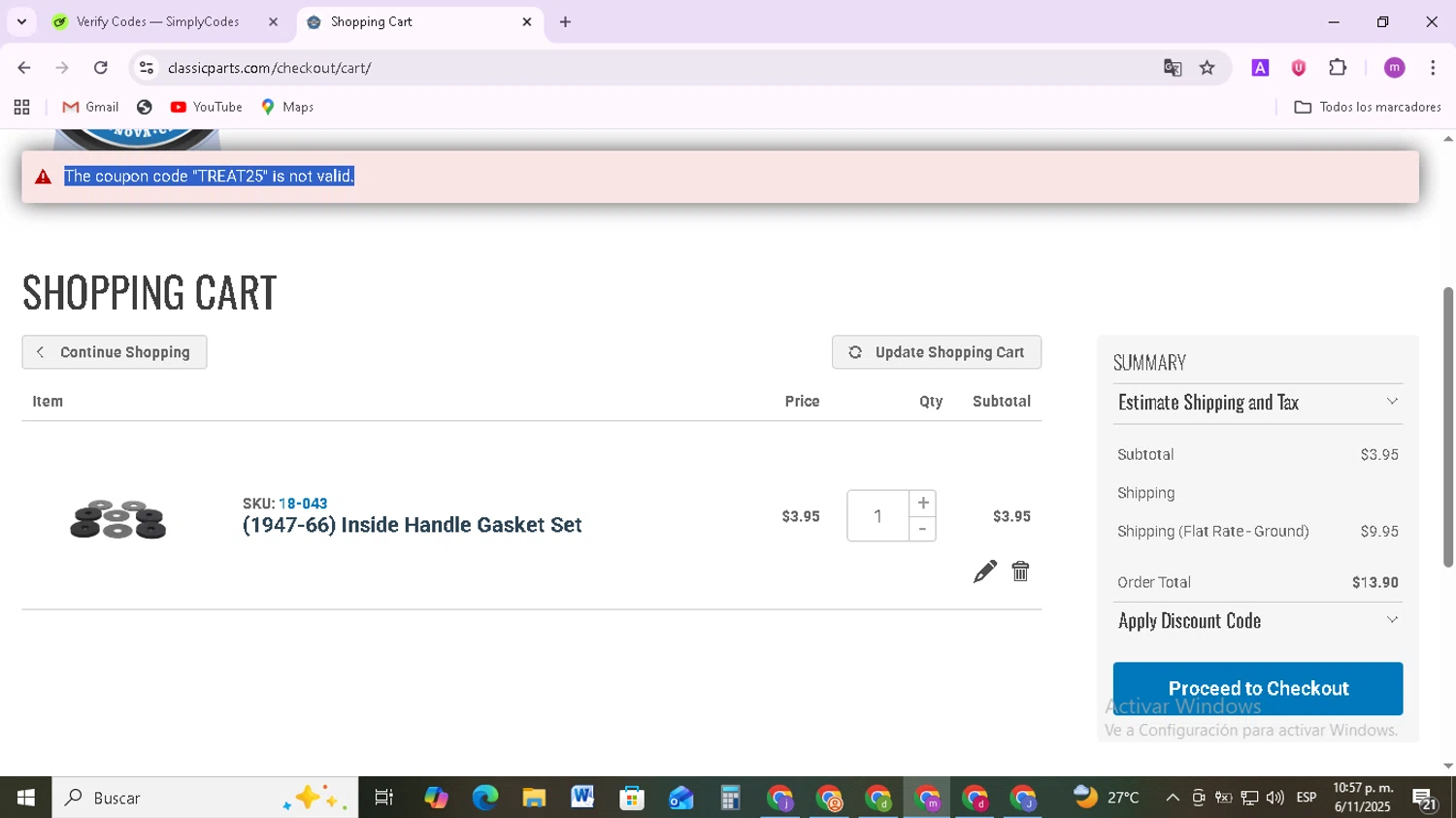Close the Shopping Cart tab
Image resolution: width=1456 pixels, height=818 pixels.
(527, 21)
